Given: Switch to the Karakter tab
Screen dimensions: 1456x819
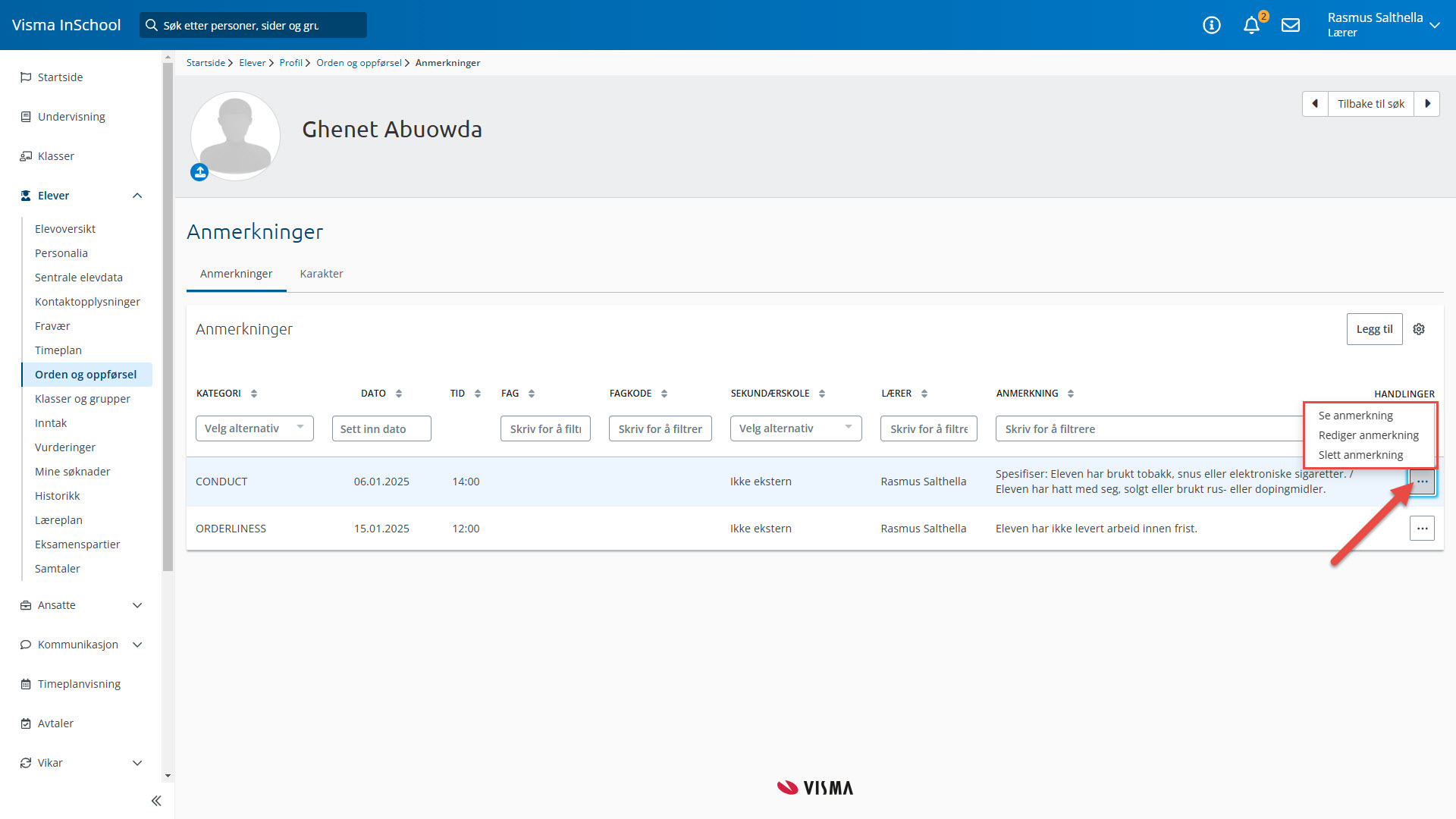Looking at the screenshot, I should [322, 274].
